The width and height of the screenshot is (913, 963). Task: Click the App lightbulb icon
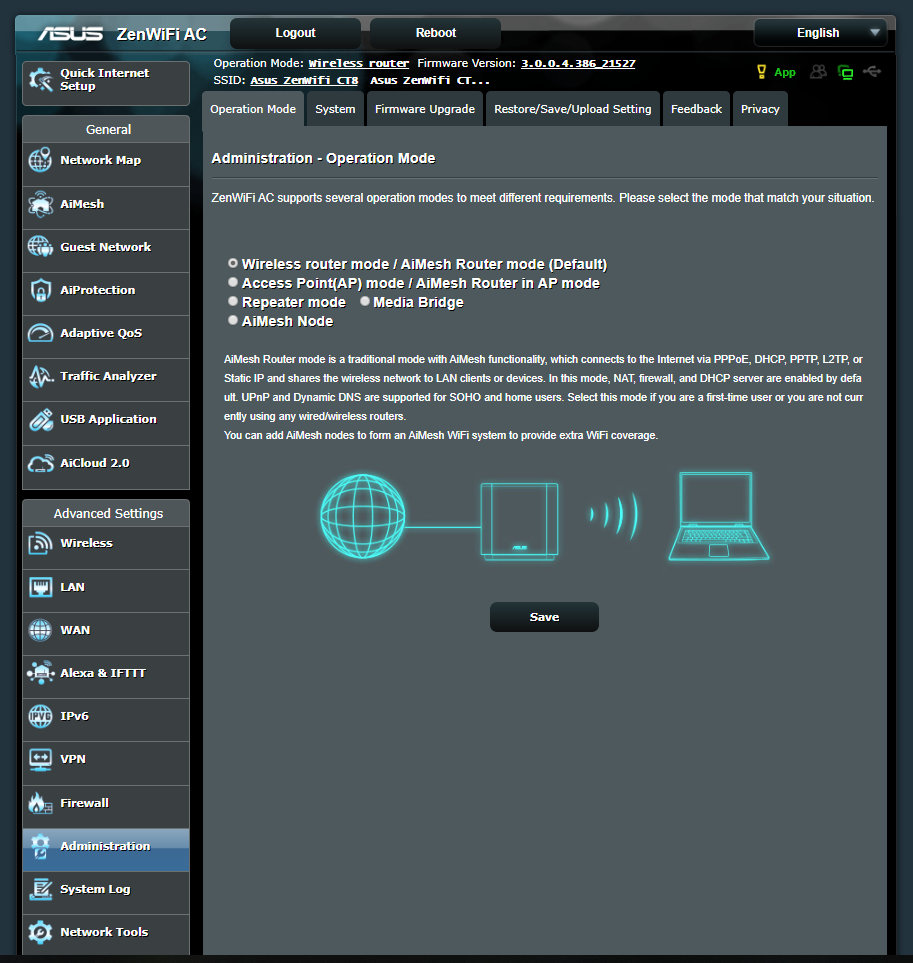coord(761,72)
